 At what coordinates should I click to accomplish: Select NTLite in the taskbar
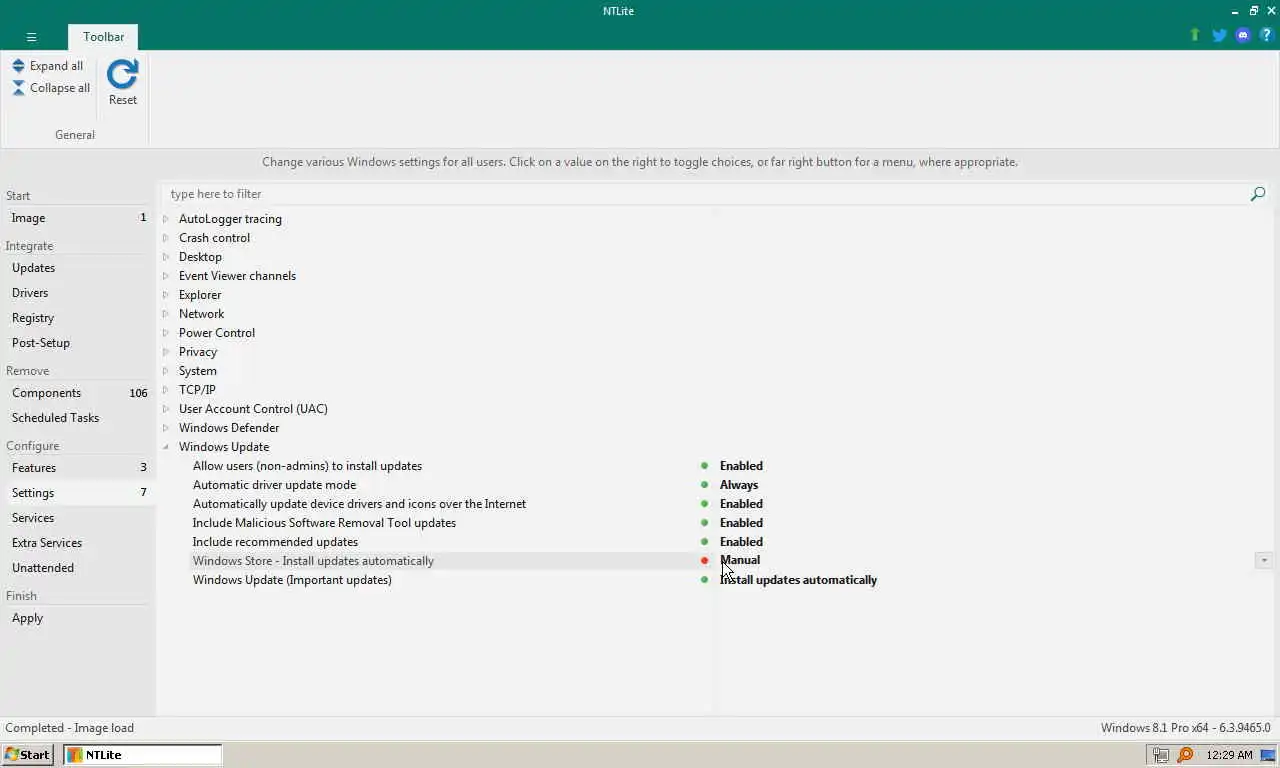pos(143,755)
